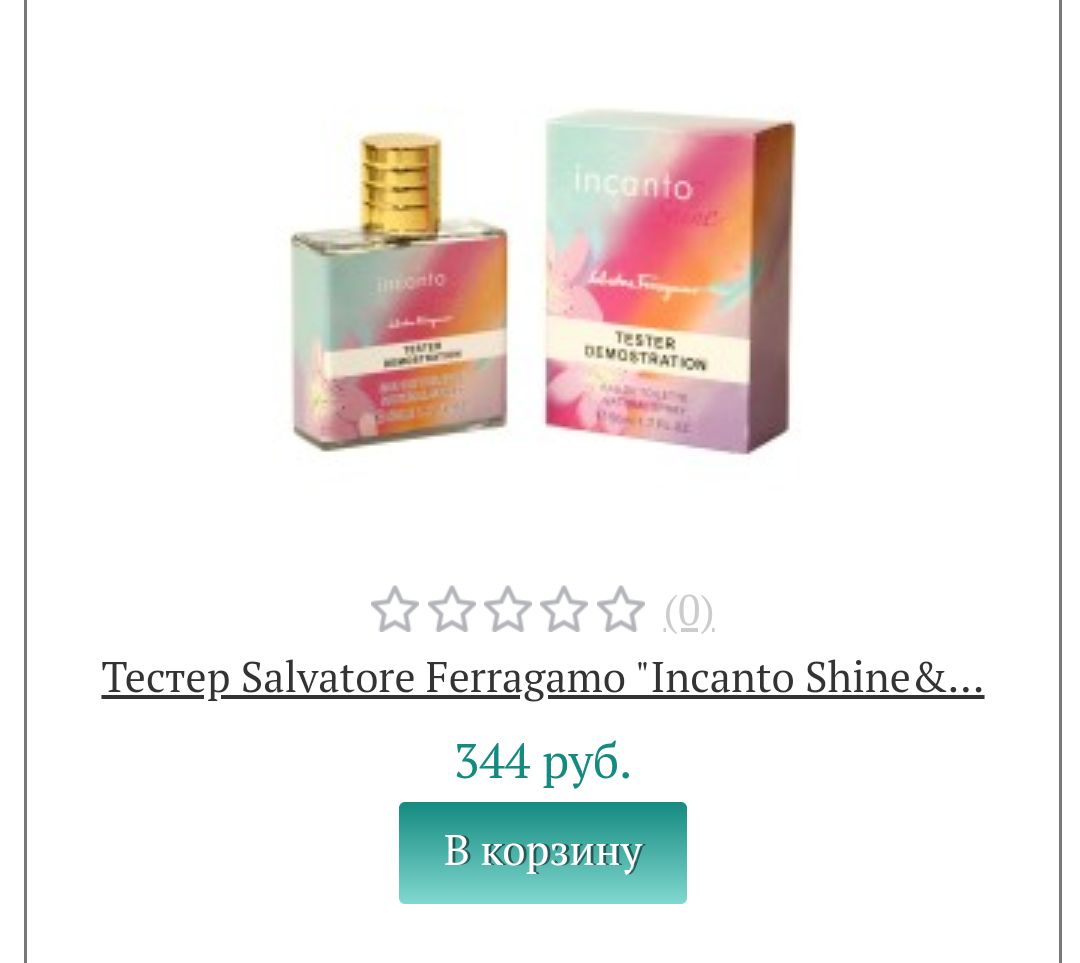This screenshot has width=1080, height=963.
Task: Click the gold cap of the bottle
Action: pos(401,185)
